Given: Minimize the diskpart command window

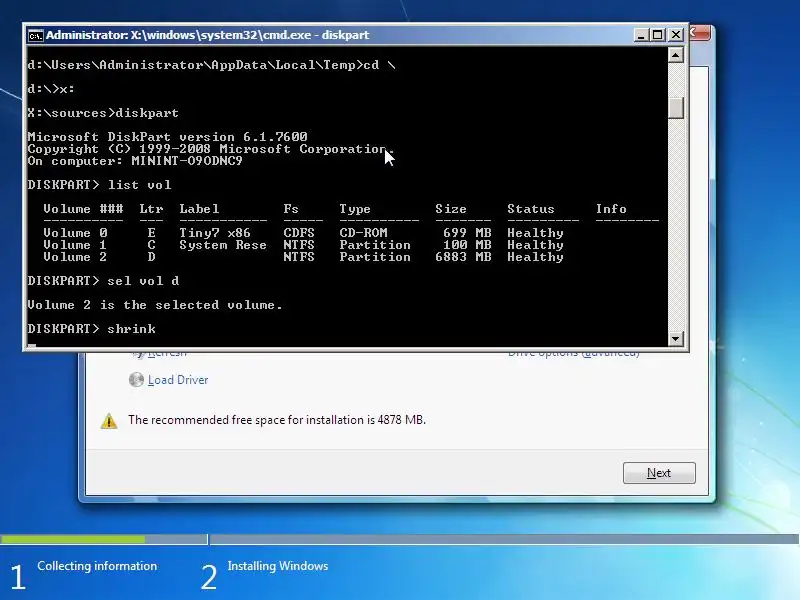Looking at the screenshot, I should click(641, 35).
